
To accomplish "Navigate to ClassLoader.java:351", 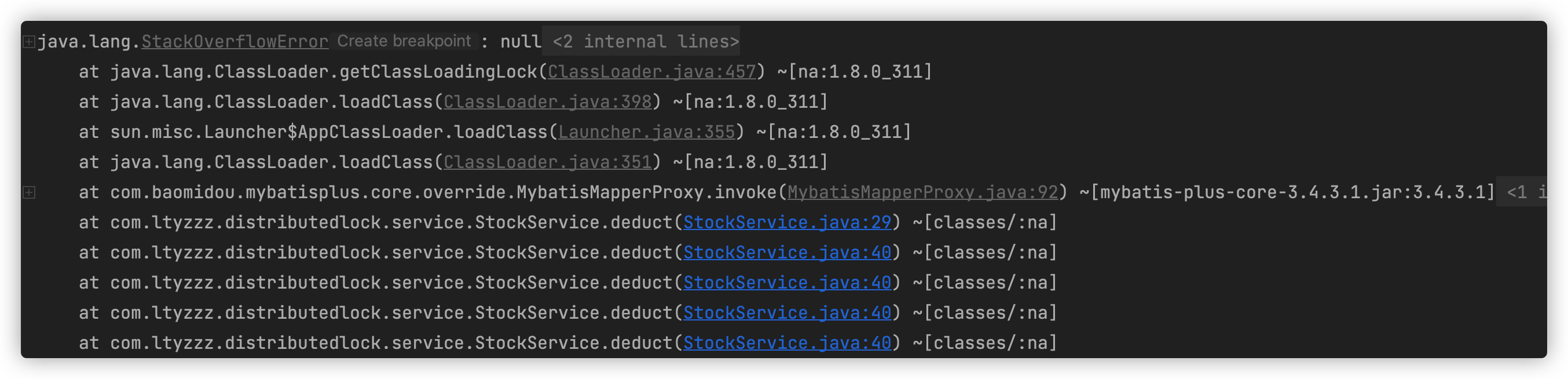I will click(x=547, y=162).
